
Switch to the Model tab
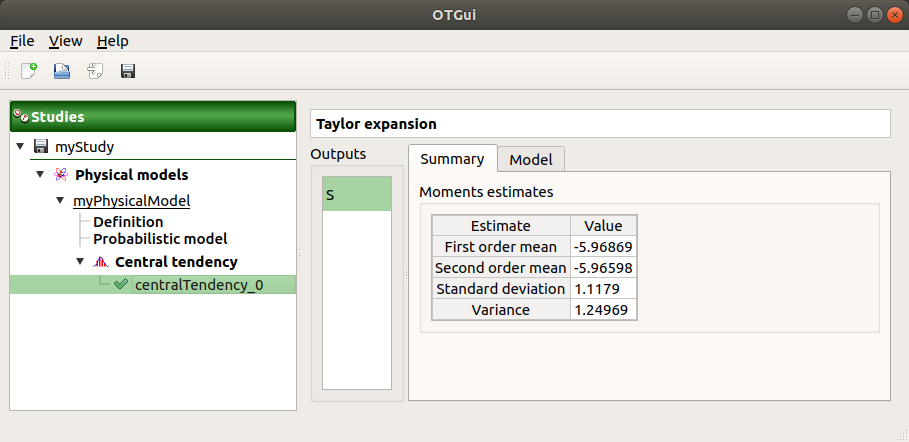pos(531,159)
